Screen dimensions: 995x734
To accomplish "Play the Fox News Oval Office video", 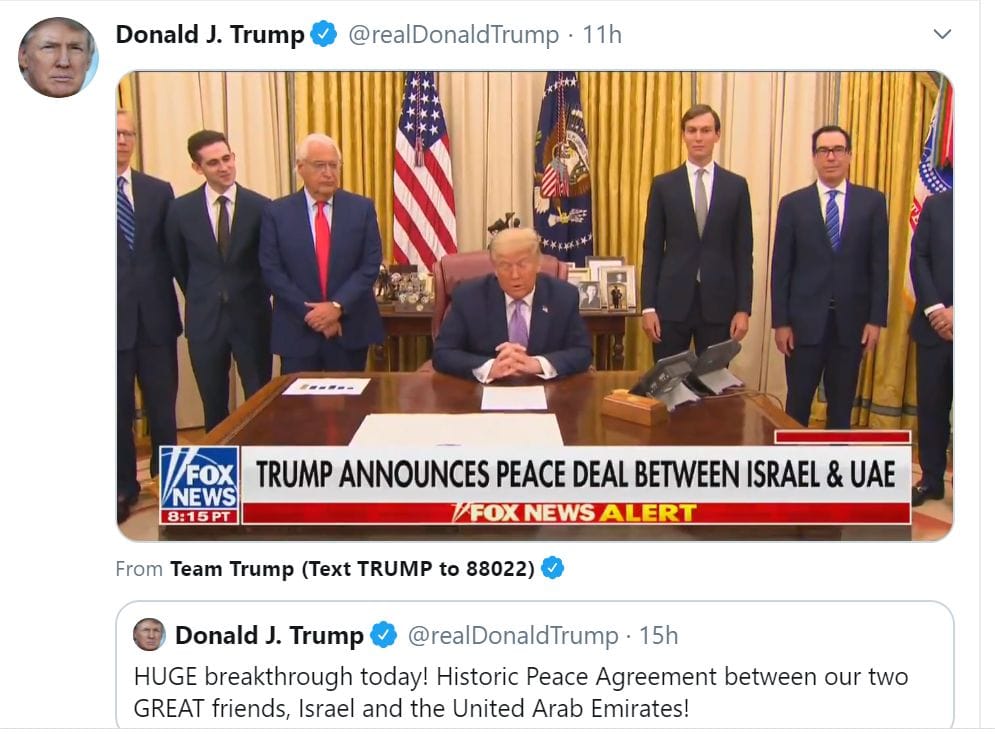I will point(535,306).
